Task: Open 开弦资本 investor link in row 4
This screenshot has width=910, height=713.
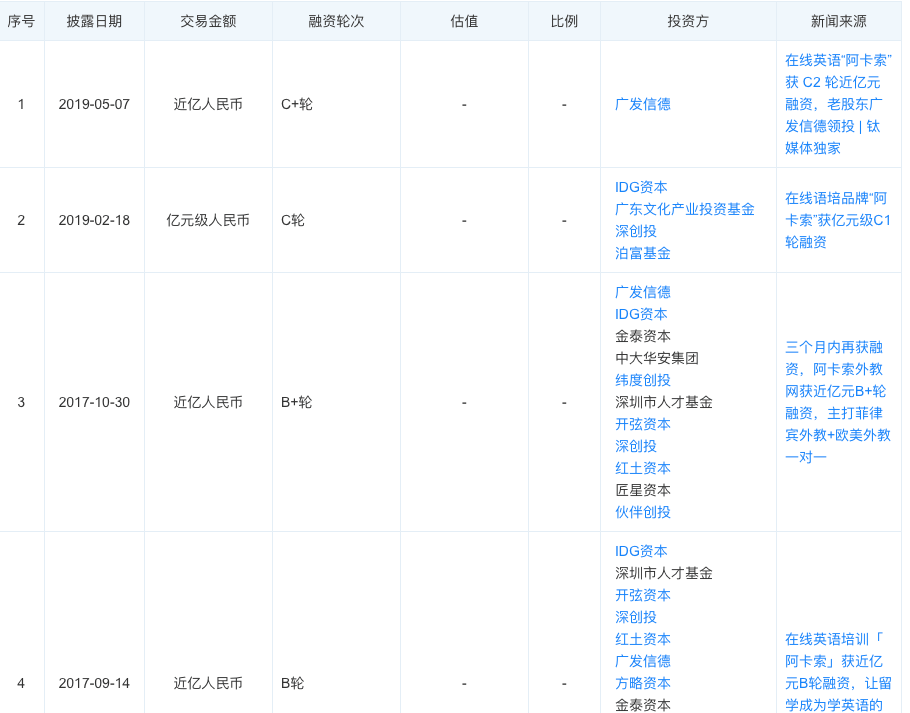Action: click(x=642, y=596)
